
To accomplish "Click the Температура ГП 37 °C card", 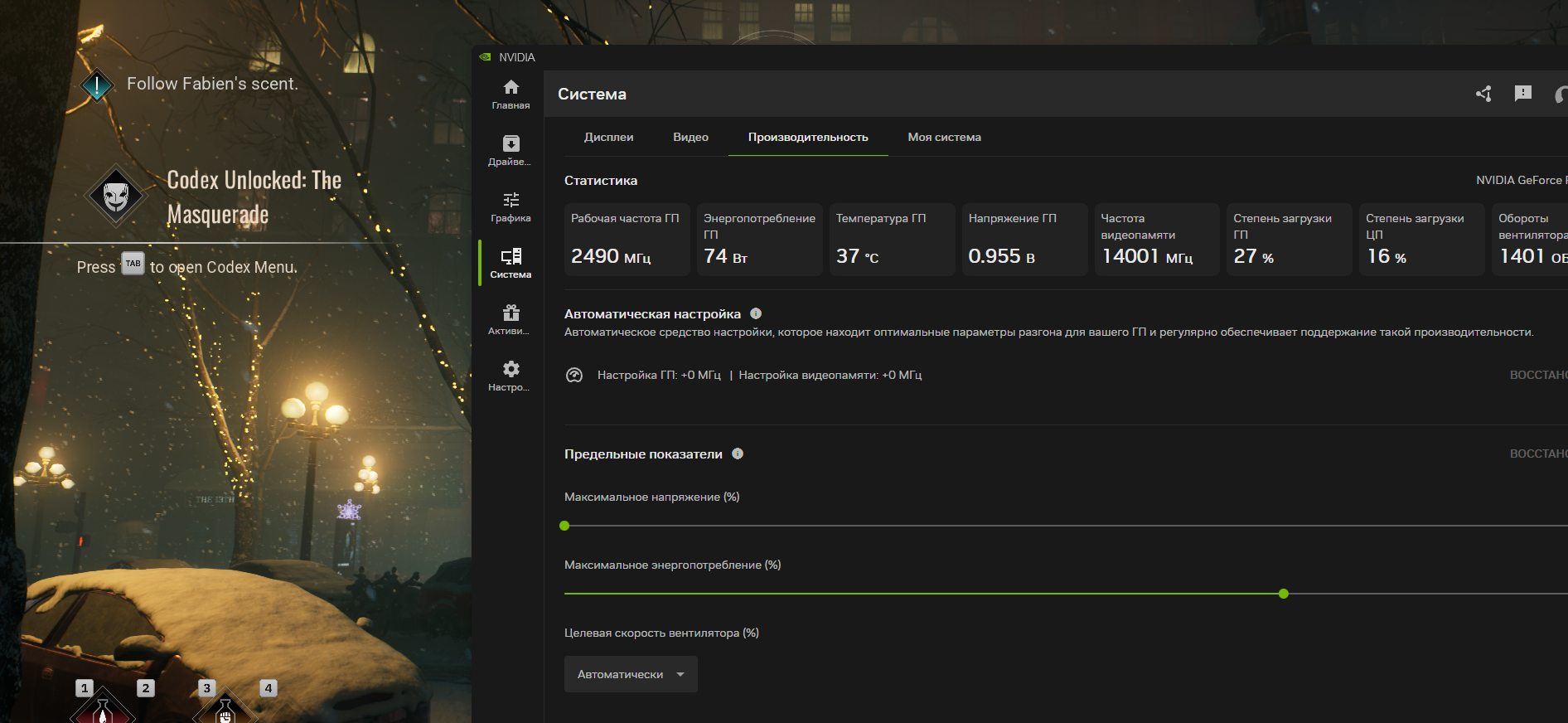I will (x=893, y=240).
